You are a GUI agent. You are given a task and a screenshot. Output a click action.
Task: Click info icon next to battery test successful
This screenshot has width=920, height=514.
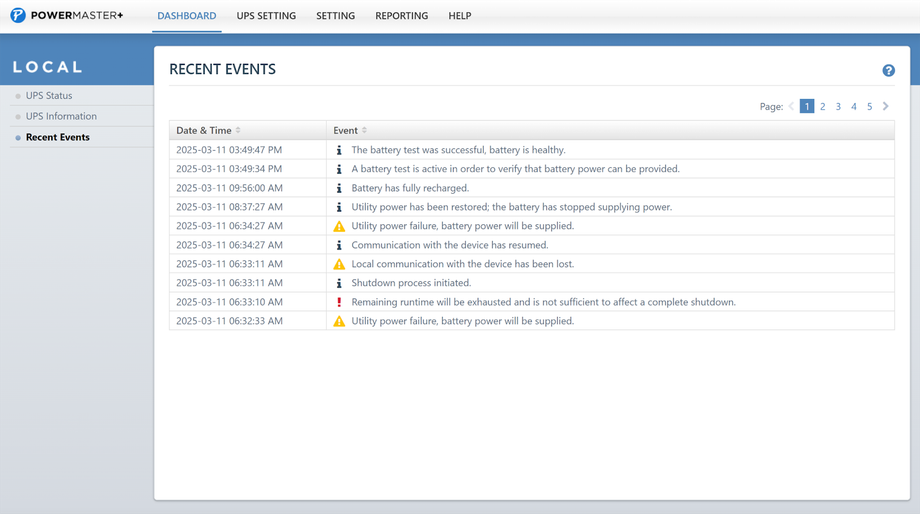(x=339, y=150)
